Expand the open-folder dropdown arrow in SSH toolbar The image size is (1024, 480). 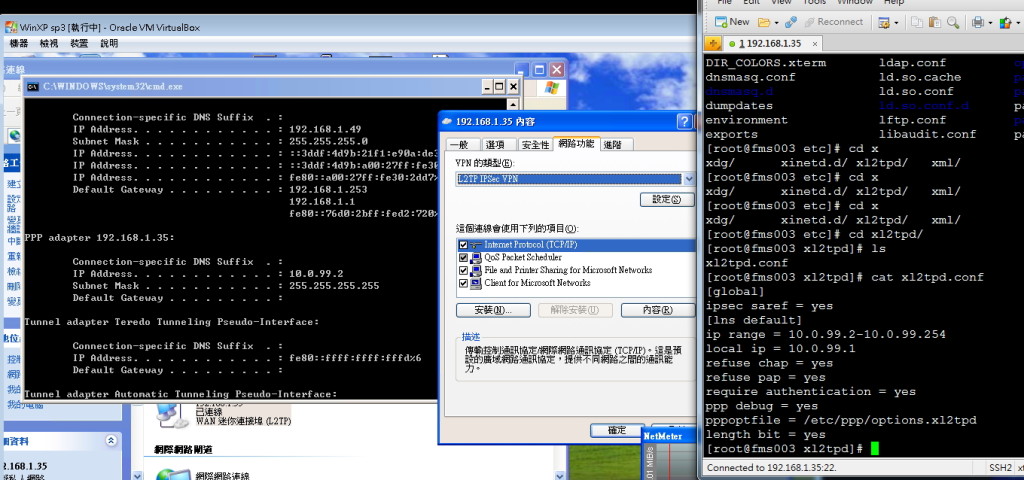tap(776, 23)
